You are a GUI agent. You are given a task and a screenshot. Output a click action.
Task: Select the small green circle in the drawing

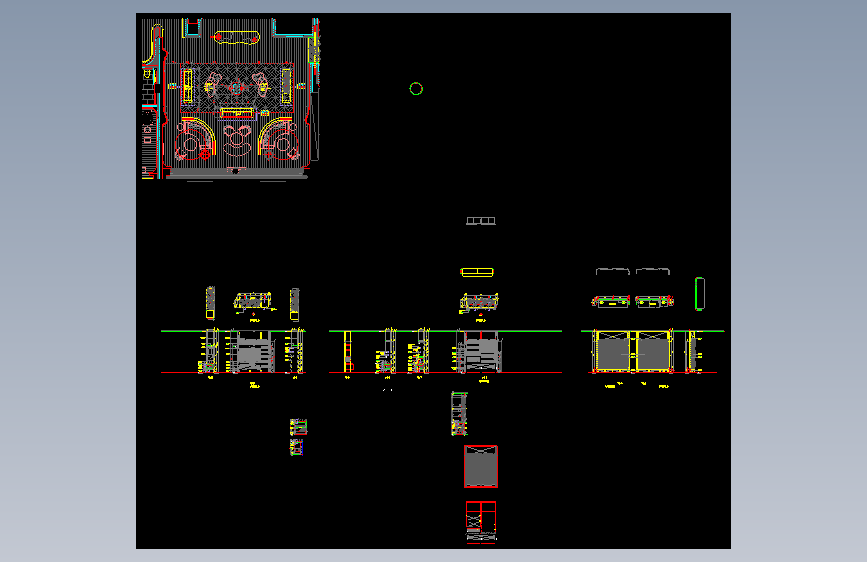(x=416, y=89)
